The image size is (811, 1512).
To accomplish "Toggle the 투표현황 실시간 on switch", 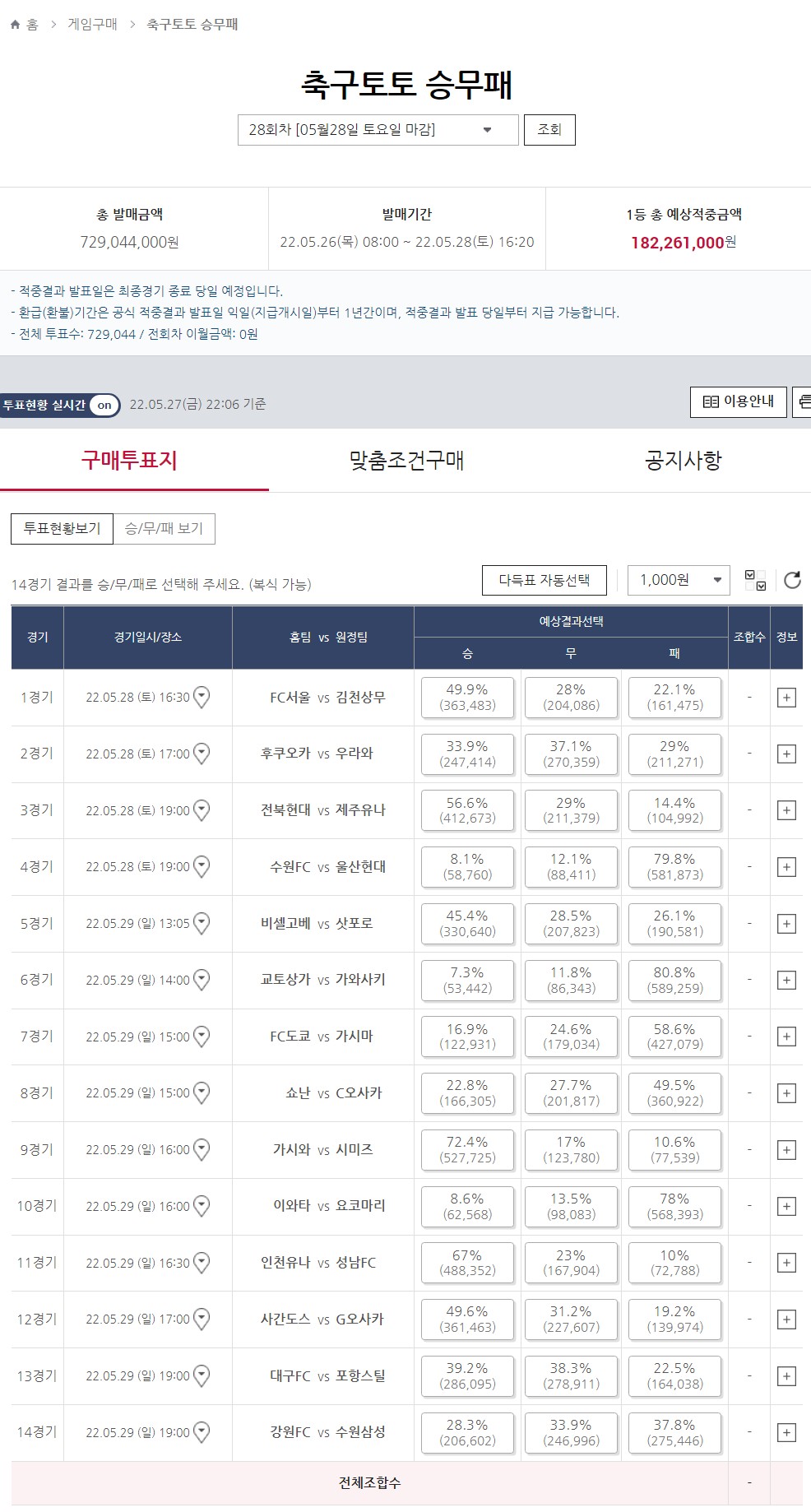I will coord(104,405).
